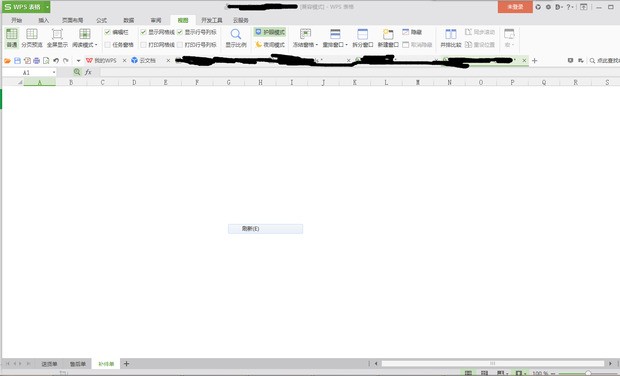620x376 pixels.
Task: Open the Start (开始) ribbon tab
Action: (x=17, y=20)
